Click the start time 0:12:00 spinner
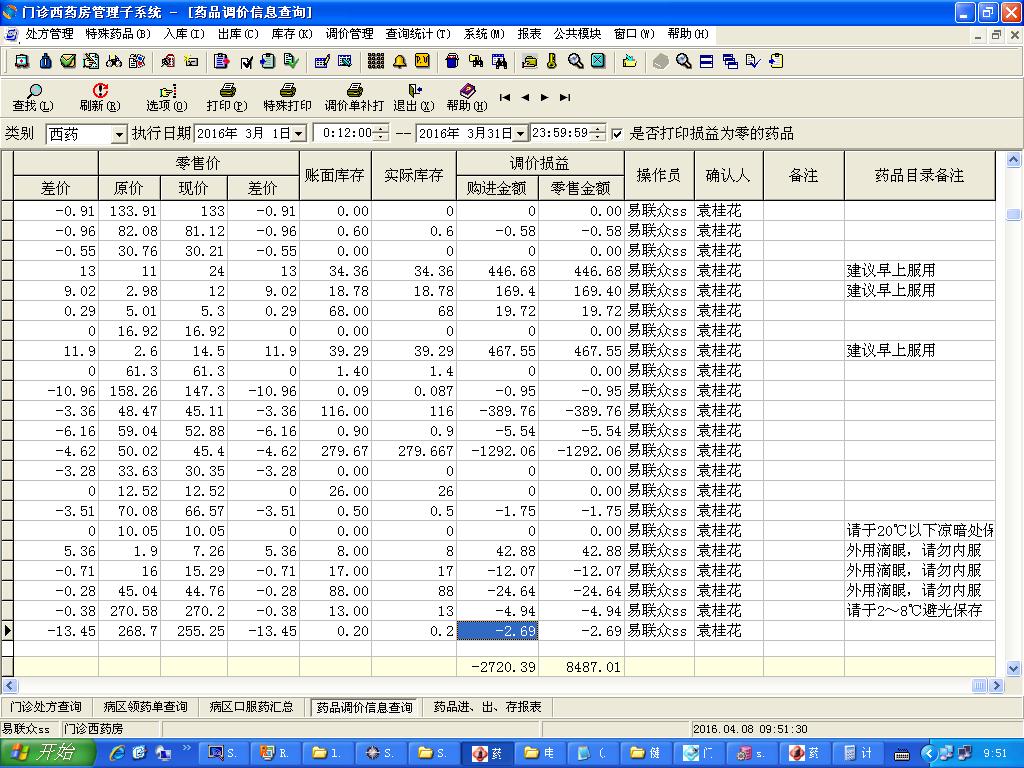 [383, 133]
